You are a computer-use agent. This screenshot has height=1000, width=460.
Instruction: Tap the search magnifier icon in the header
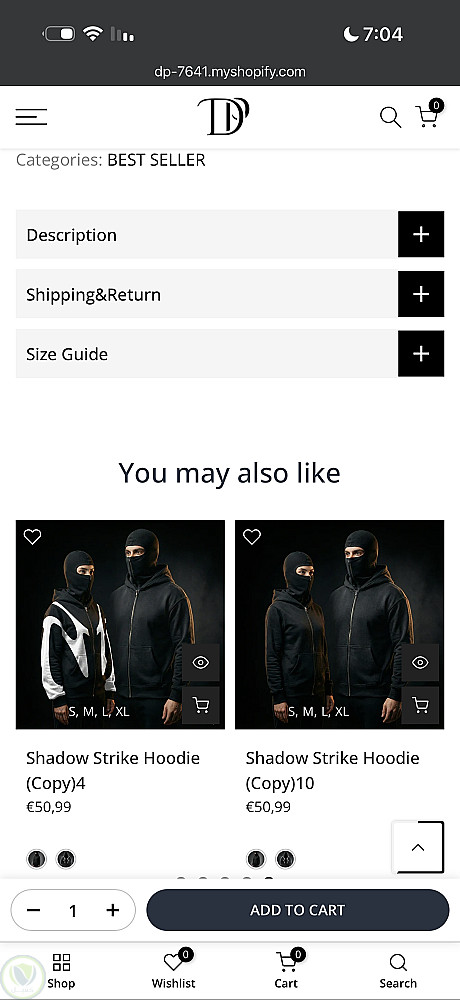click(390, 117)
